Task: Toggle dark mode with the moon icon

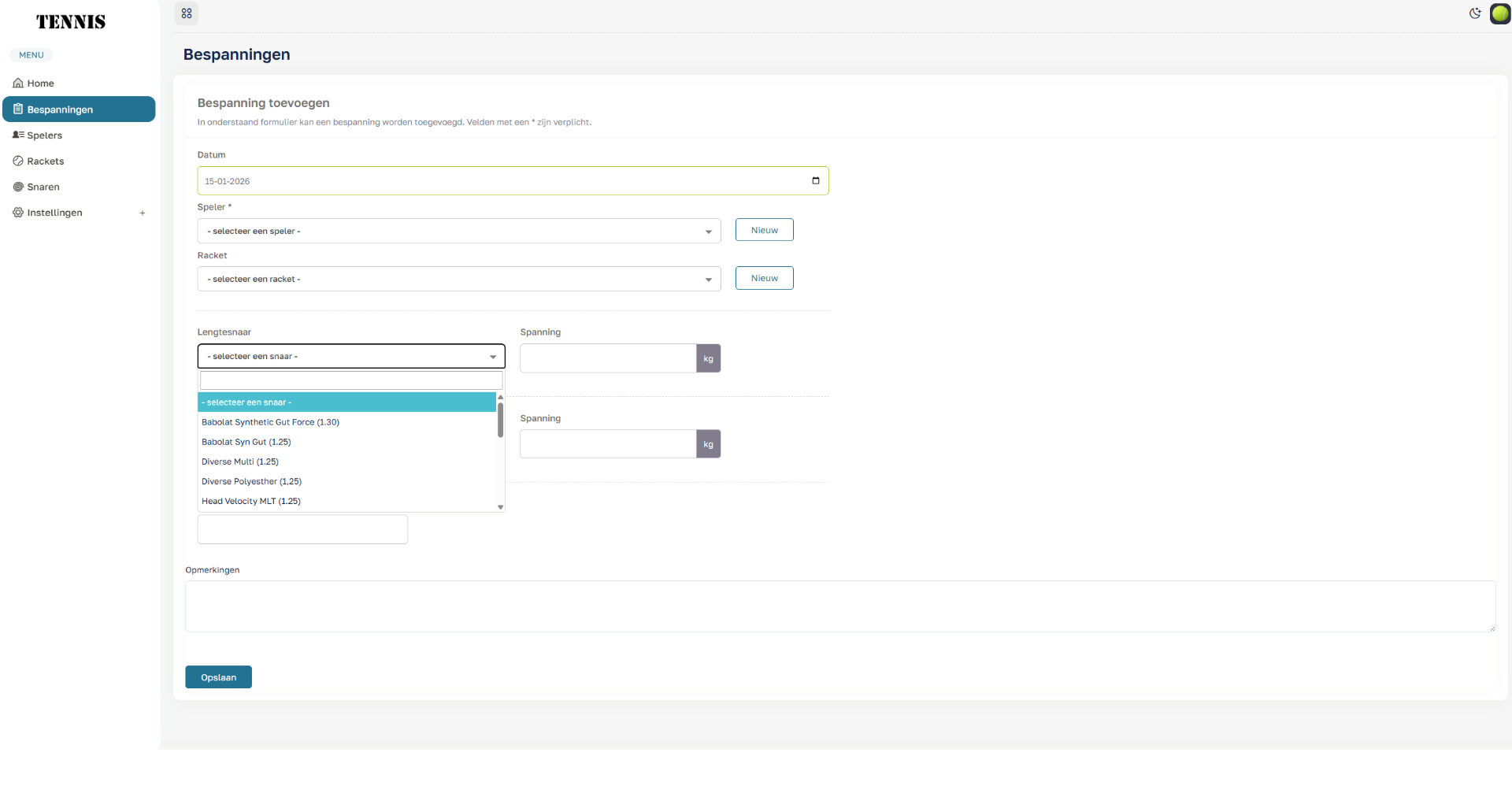Action: pyautogui.click(x=1475, y=13)
